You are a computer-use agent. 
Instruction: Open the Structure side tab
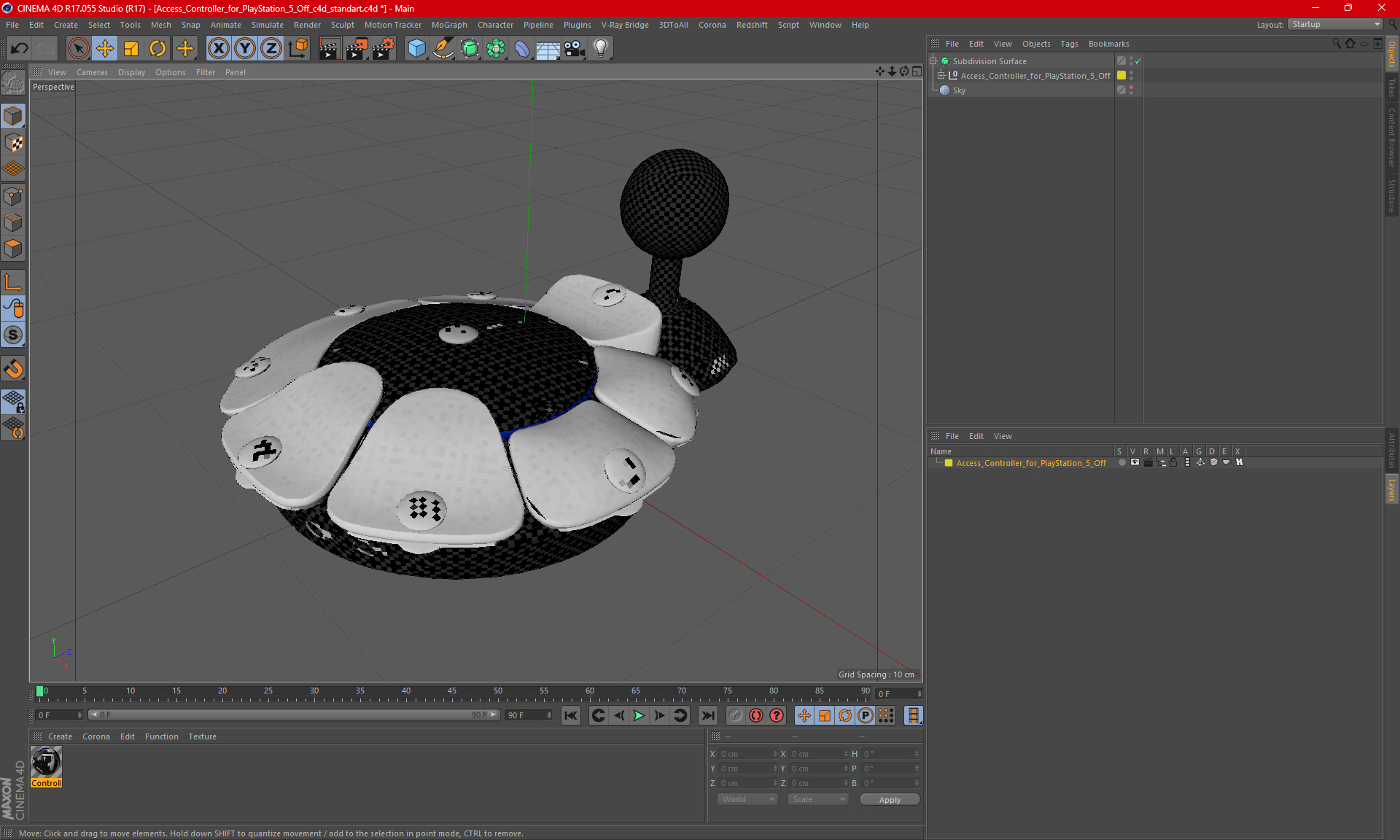coord(1391,195)
